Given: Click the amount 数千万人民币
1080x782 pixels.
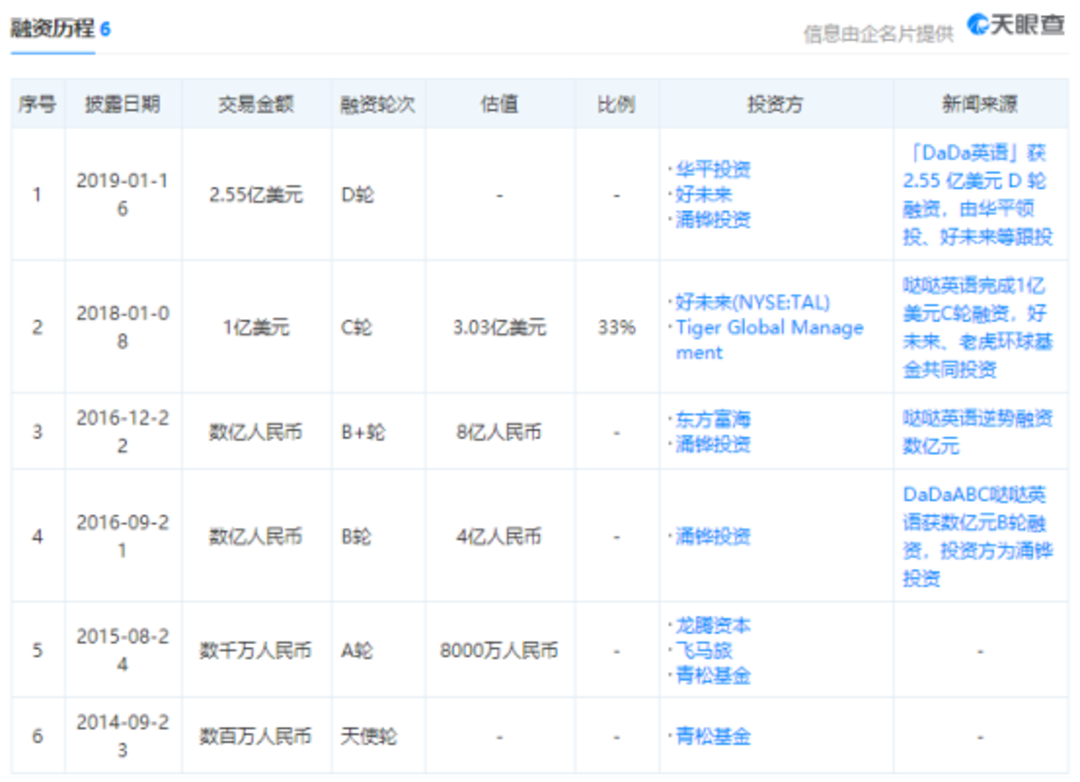Looking at the screenshot, I should click(x=256, y=650).
